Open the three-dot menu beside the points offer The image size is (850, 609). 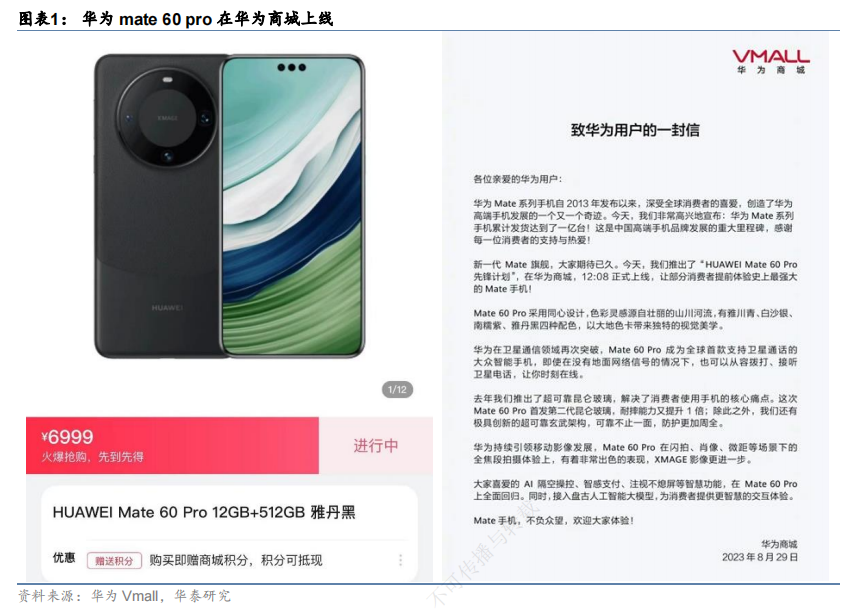(401, 560)
